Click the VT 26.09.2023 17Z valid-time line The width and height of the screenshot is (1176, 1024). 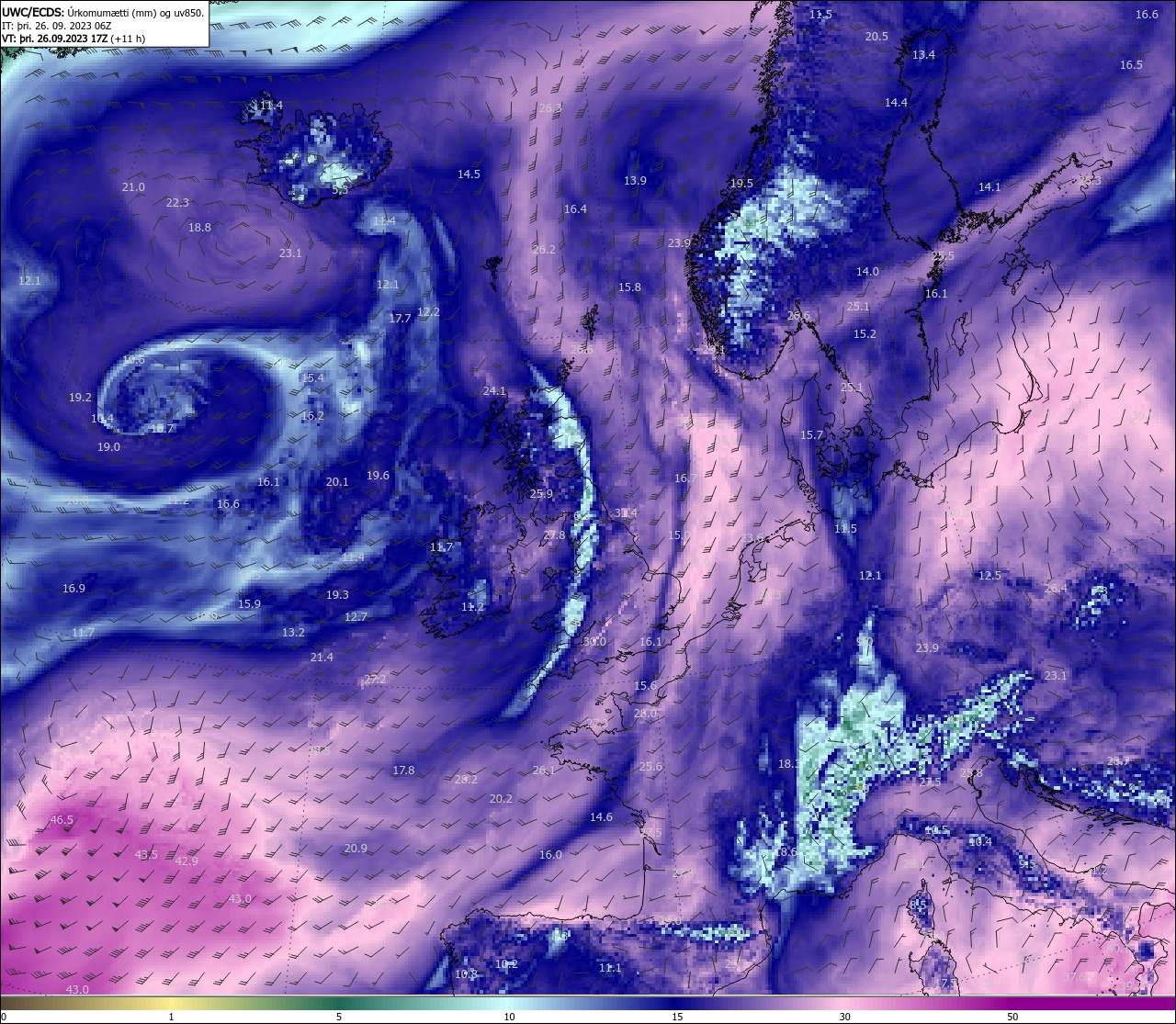coord(73,39)
